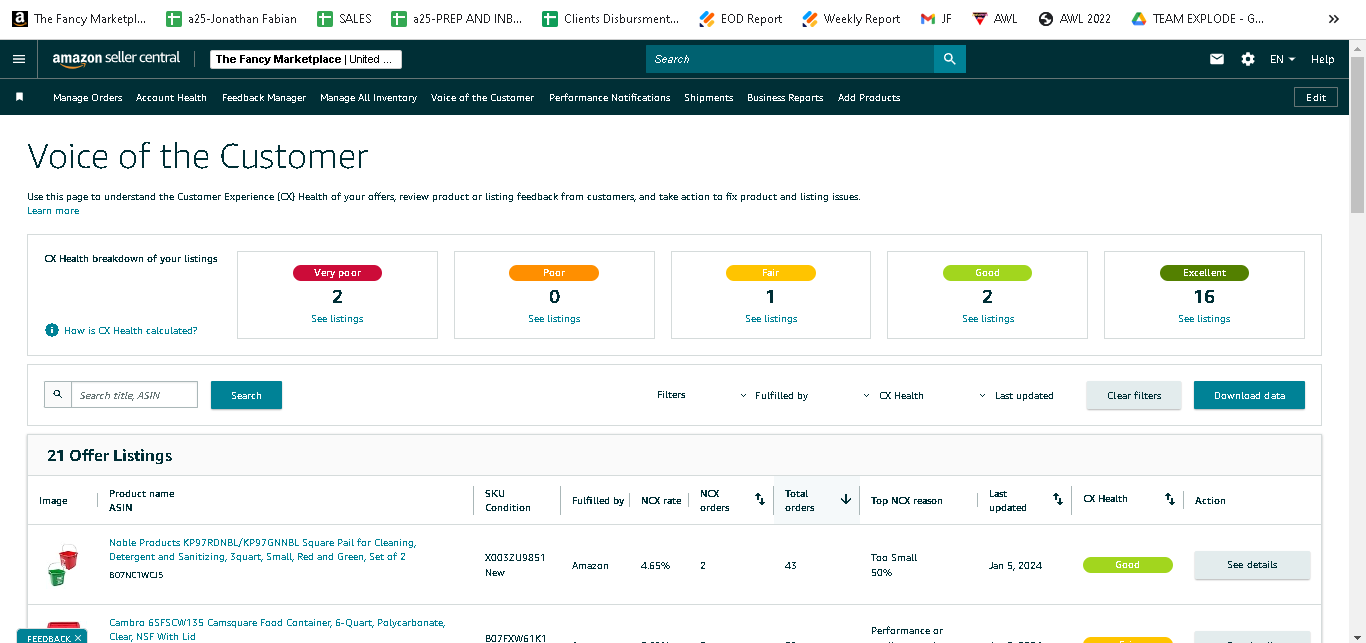Open Help link in header

(1322, 59)
